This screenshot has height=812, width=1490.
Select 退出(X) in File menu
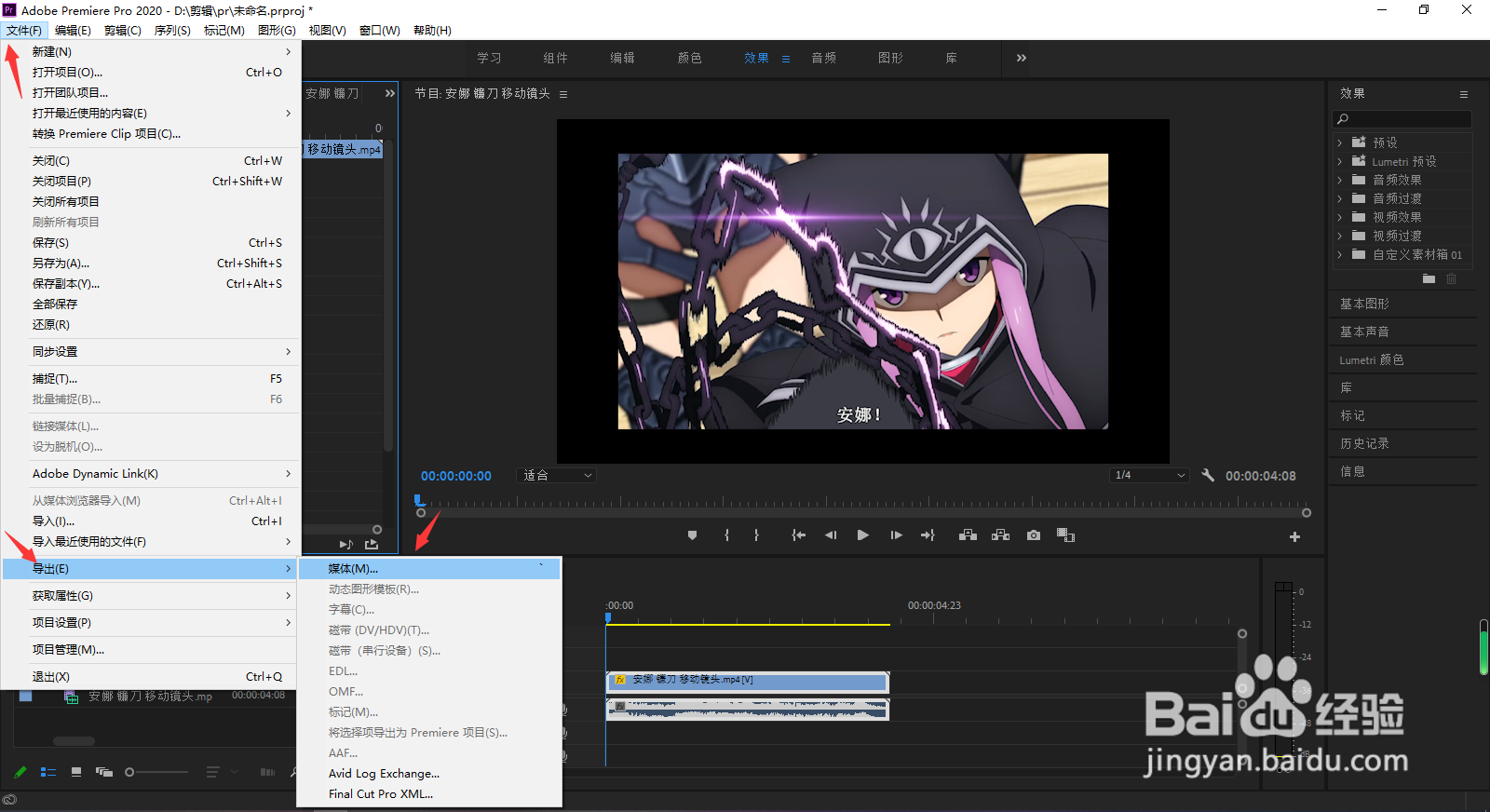pyautogui.click(x=152, y=676)
